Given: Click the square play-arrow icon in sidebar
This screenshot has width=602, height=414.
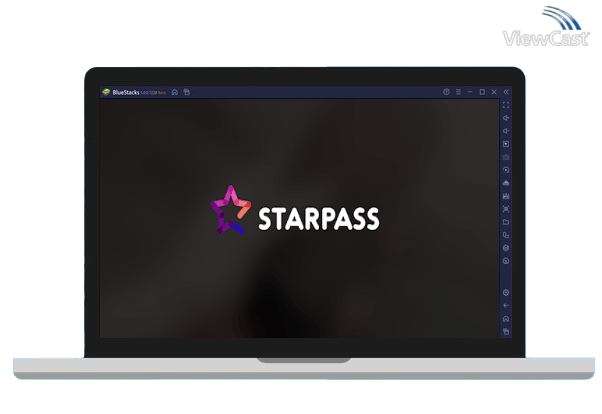Looking at the screenshot, I should pyautogui.click(x=506, y=144).
